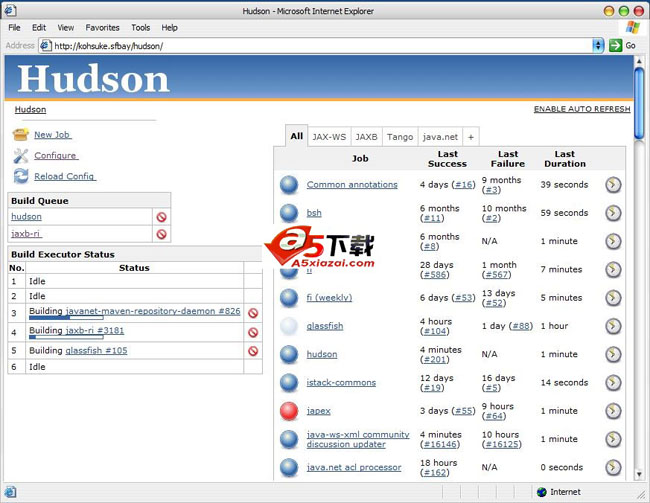The width and height of the screenshot is (650, 503).
Task: Click the New Job link
Action: tap(52, 135)
